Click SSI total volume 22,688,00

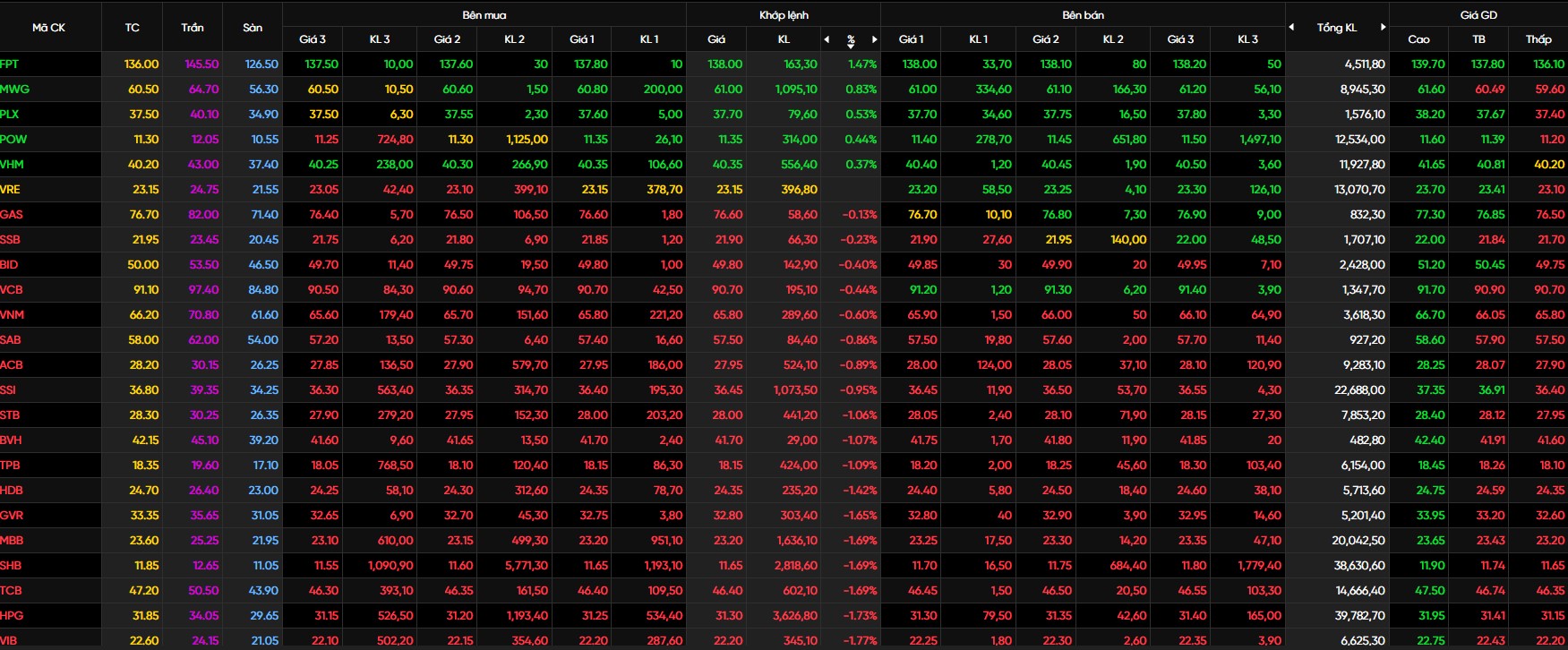click(x=1359, y=390)
